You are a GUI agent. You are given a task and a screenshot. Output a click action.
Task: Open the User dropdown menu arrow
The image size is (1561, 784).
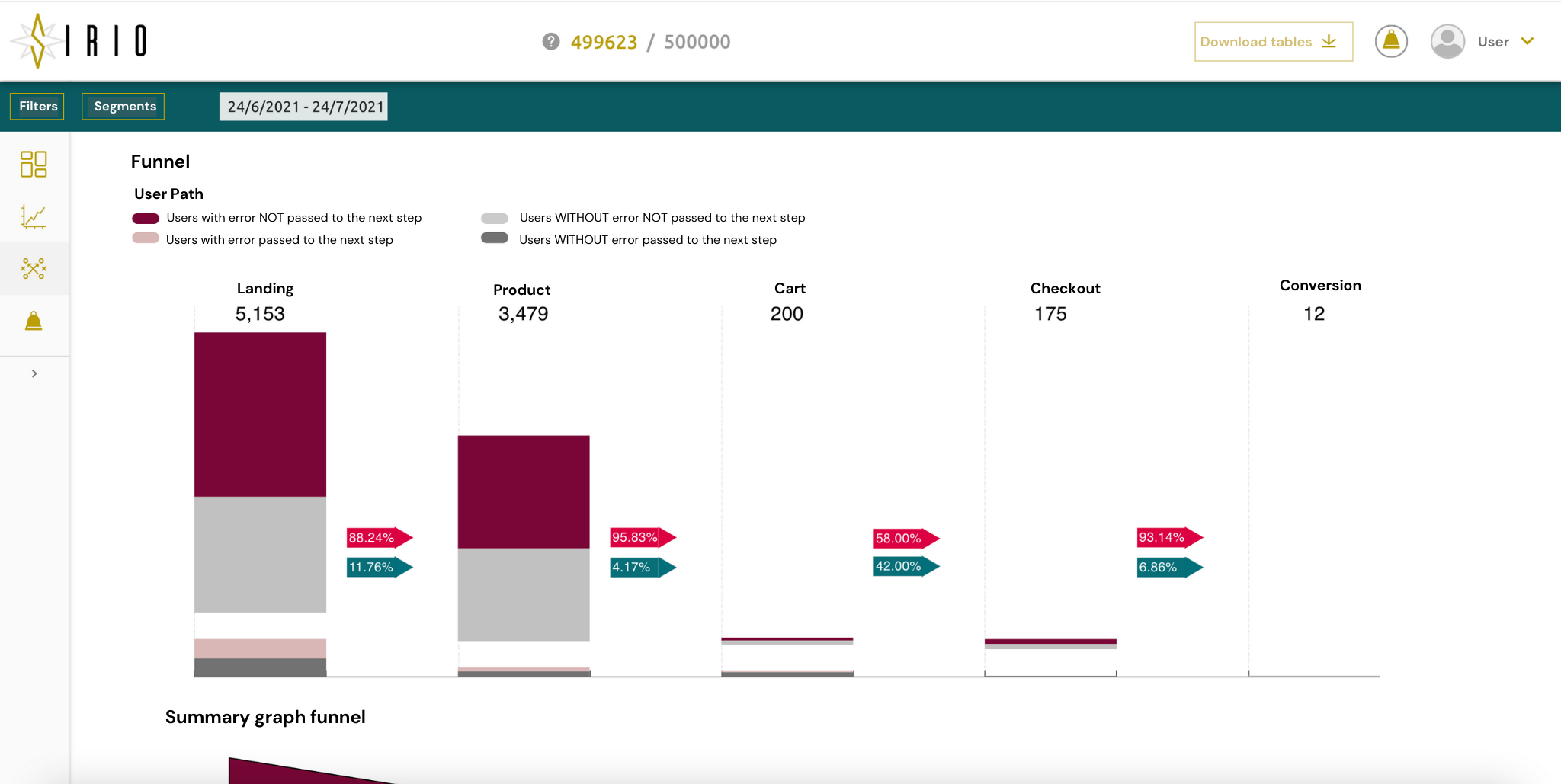(x=1527, y=41)
